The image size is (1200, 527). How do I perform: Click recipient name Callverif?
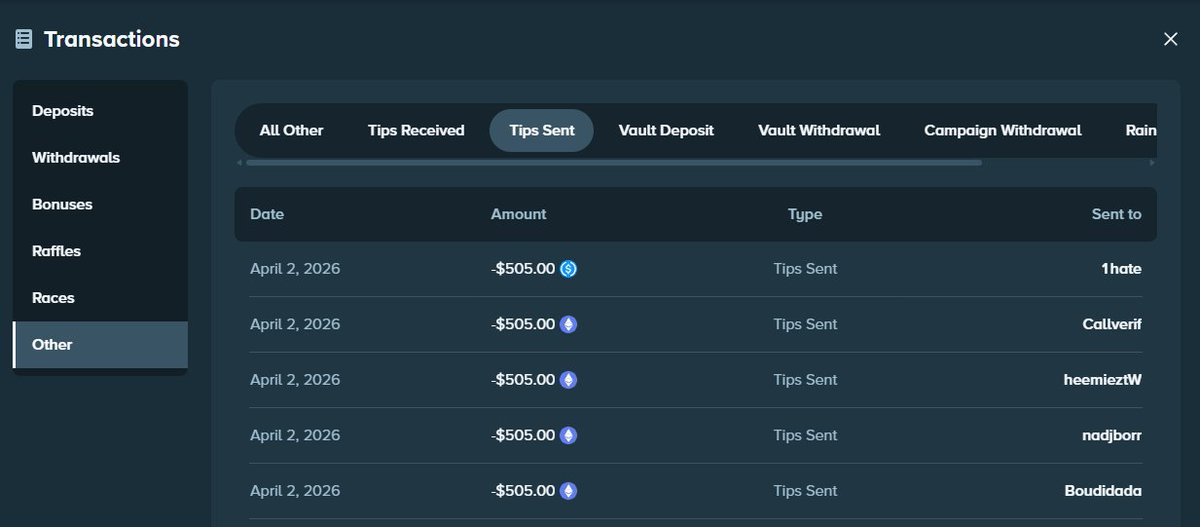coord(1112,324)
